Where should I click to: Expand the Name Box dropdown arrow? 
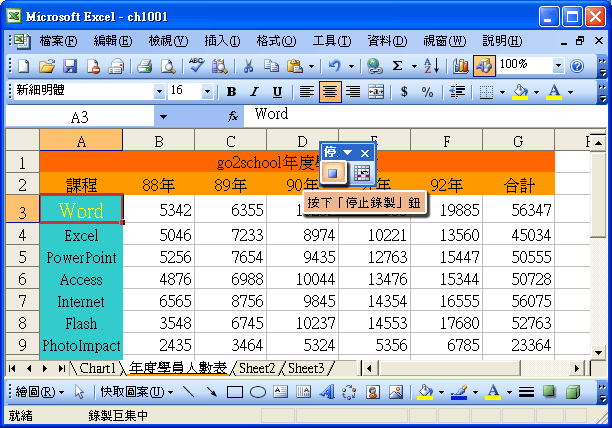click(163, 117)
